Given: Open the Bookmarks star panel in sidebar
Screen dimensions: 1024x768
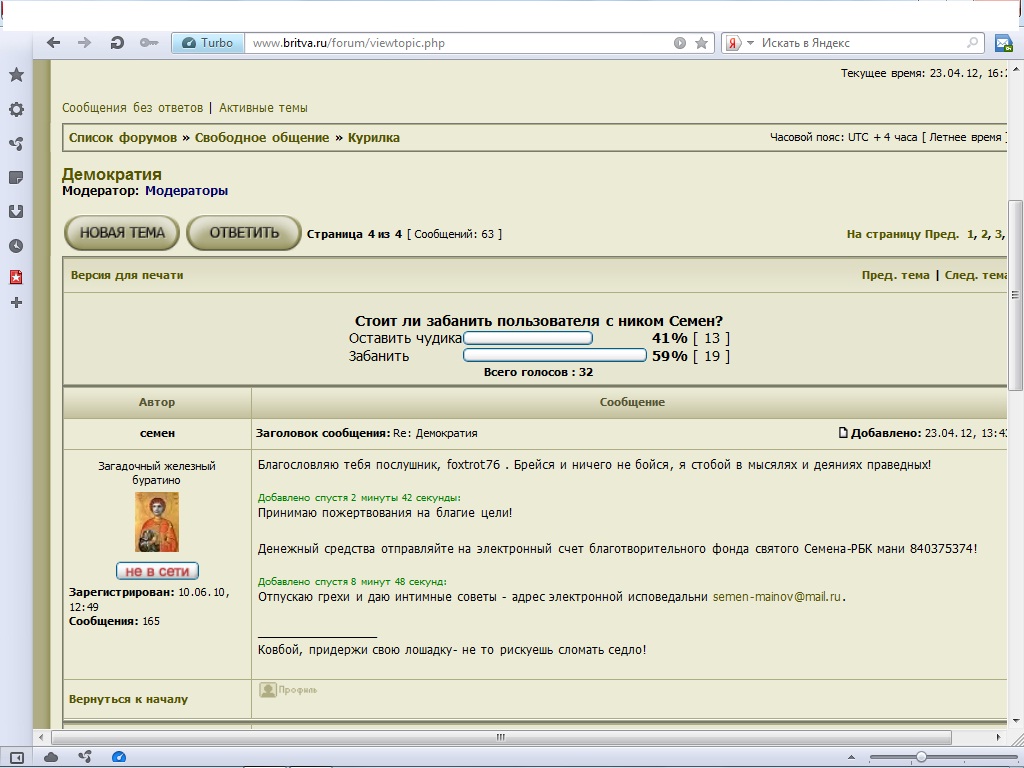Looking at the screenshot, I should tap(16, 75).
